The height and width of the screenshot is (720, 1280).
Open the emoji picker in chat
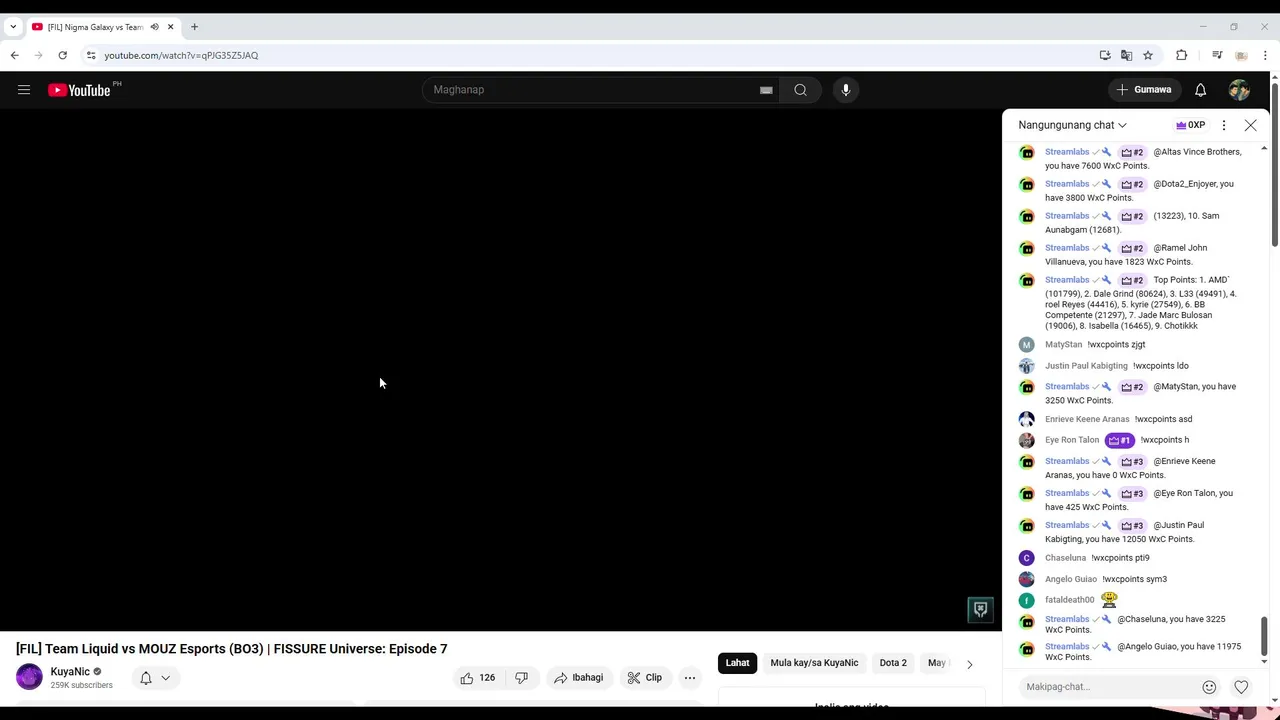pyautogui.click(x=1209, y=687)
